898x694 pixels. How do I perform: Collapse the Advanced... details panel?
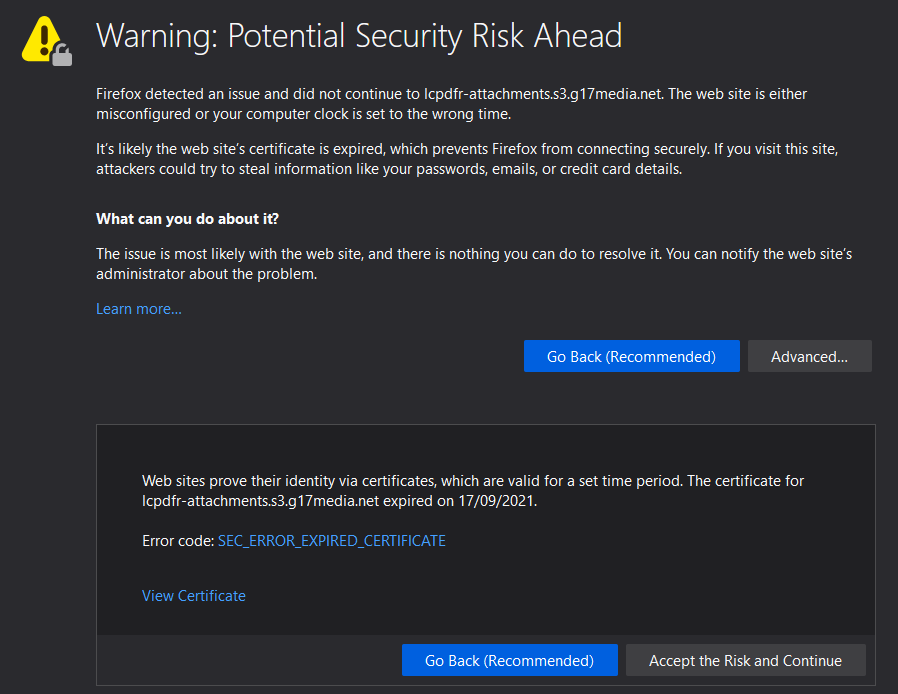809,356
